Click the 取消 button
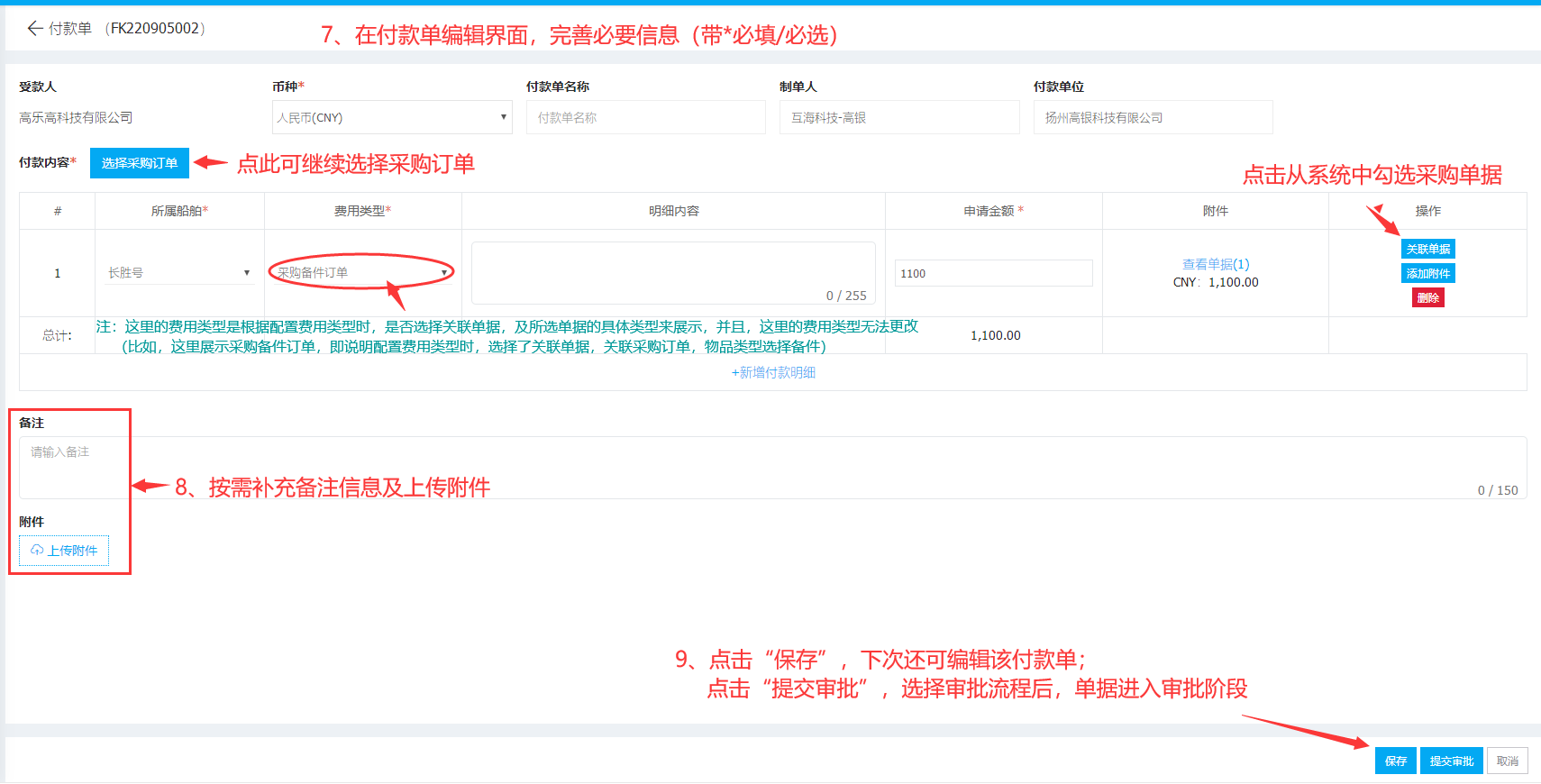 coord(1508,761)
